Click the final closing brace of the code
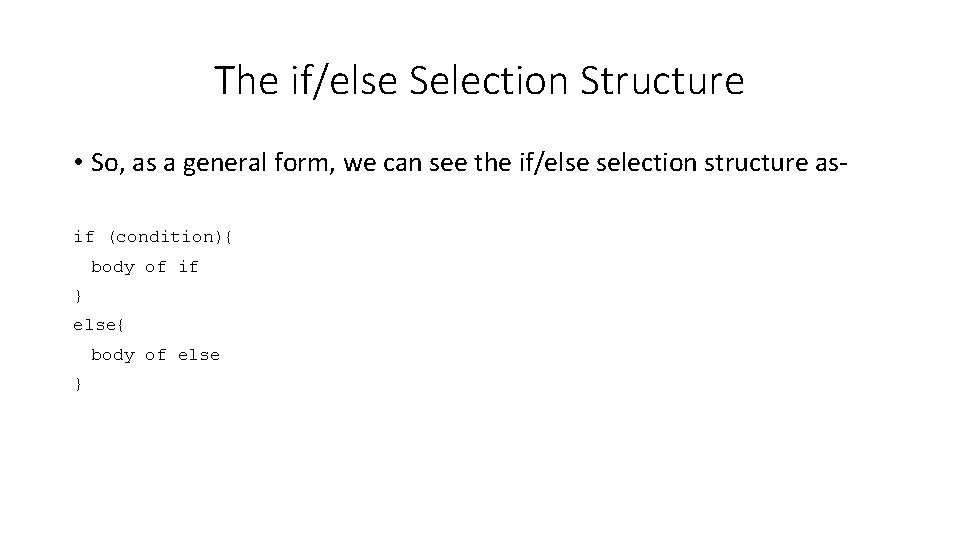 [78, 385]
